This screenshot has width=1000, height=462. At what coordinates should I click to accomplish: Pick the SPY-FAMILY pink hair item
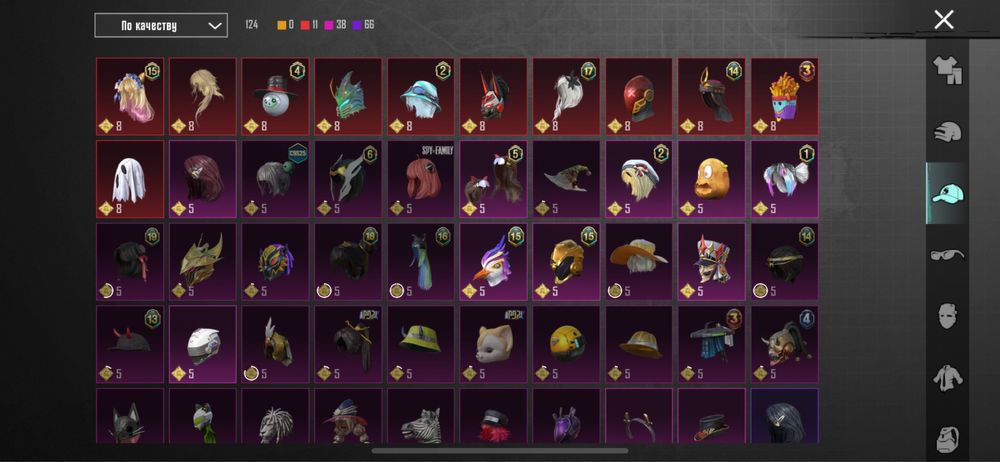(x=420, y=179)
